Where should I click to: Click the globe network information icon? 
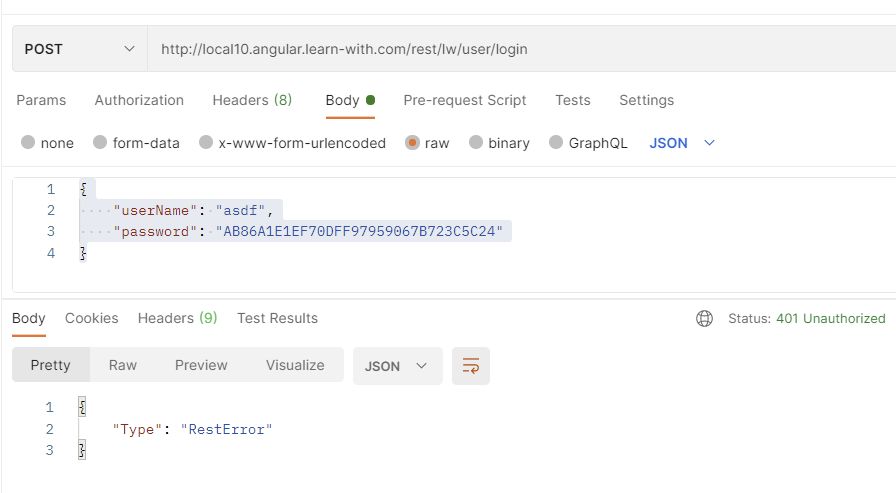coord(704,319)
